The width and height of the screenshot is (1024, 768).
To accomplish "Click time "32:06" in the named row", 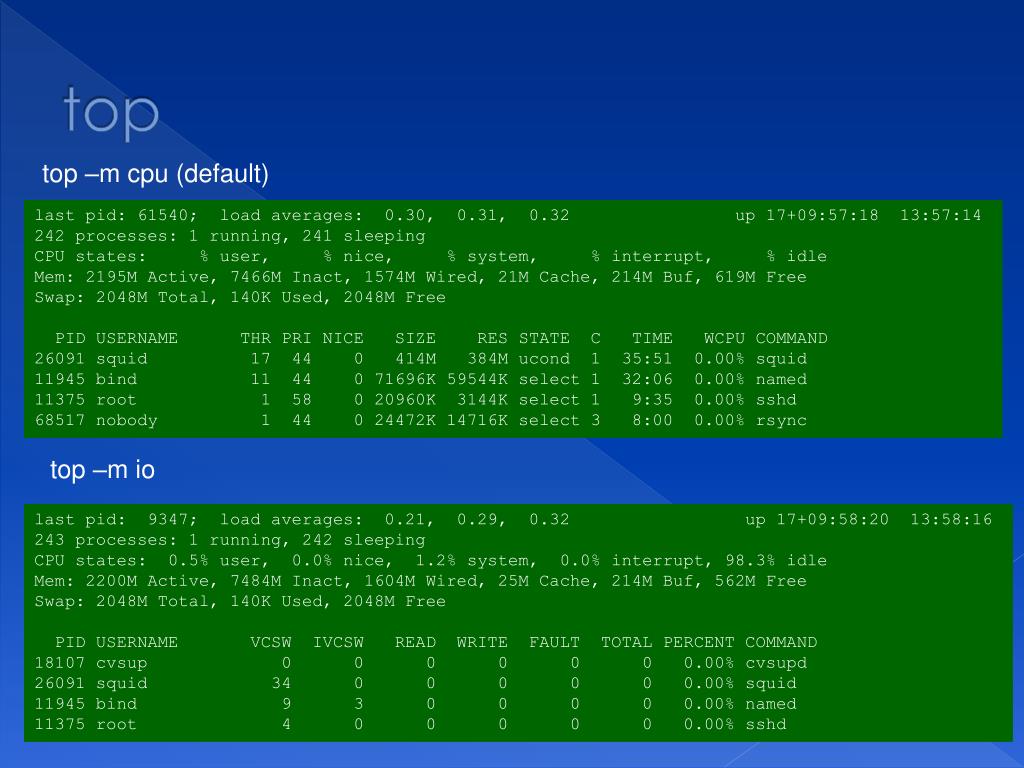I will pos(647,379).
